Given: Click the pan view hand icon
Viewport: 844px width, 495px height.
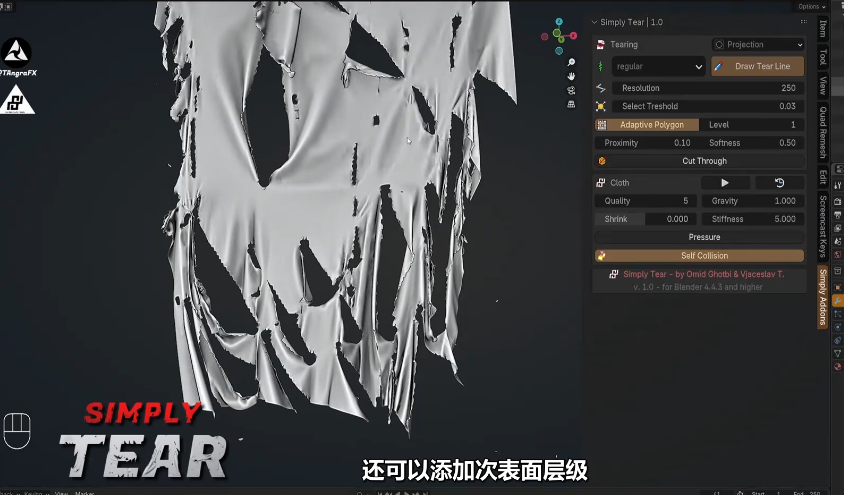Looking at the screenshot, I should (571, 76).
